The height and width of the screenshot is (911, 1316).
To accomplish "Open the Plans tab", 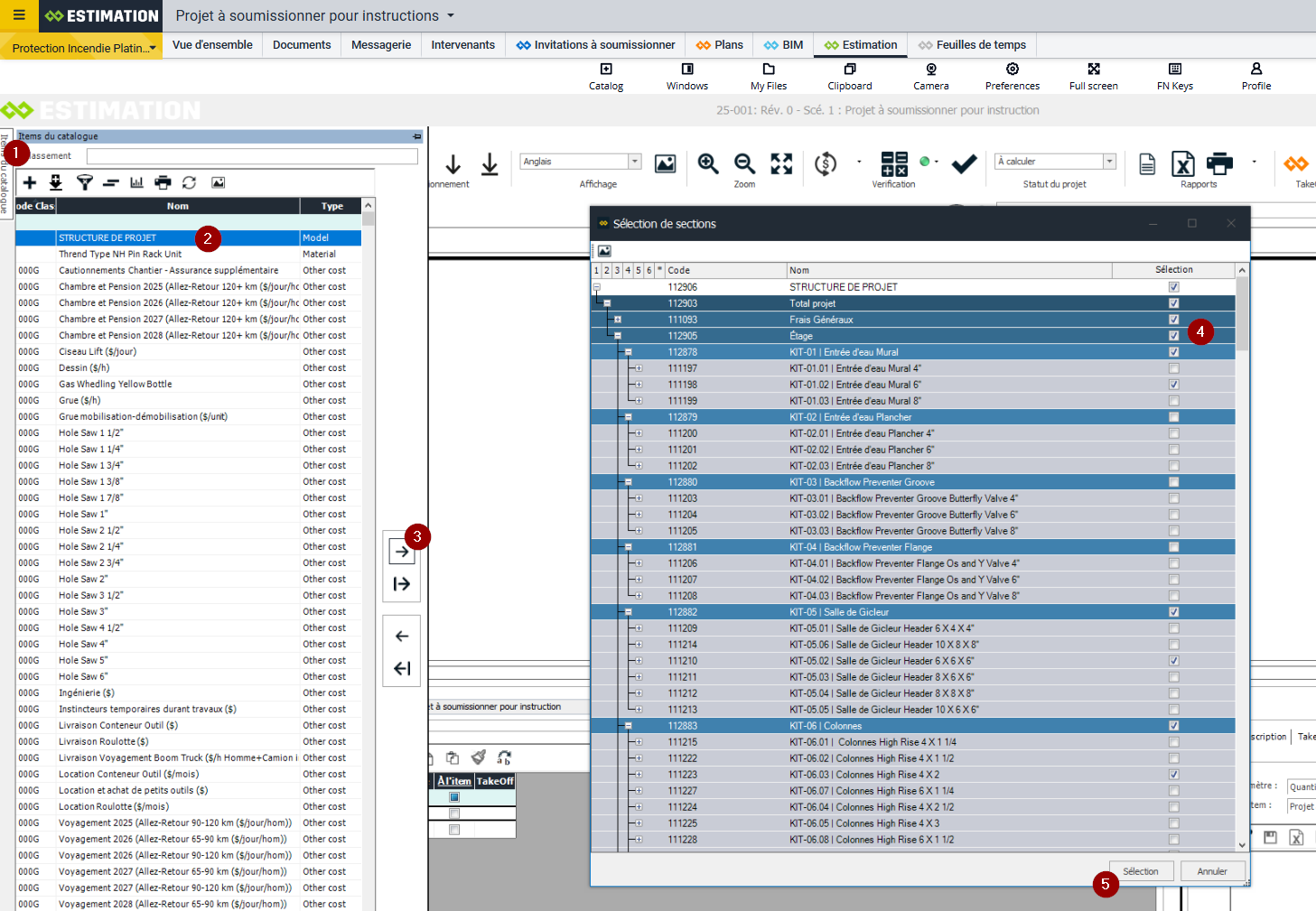I will coord(720,45).
